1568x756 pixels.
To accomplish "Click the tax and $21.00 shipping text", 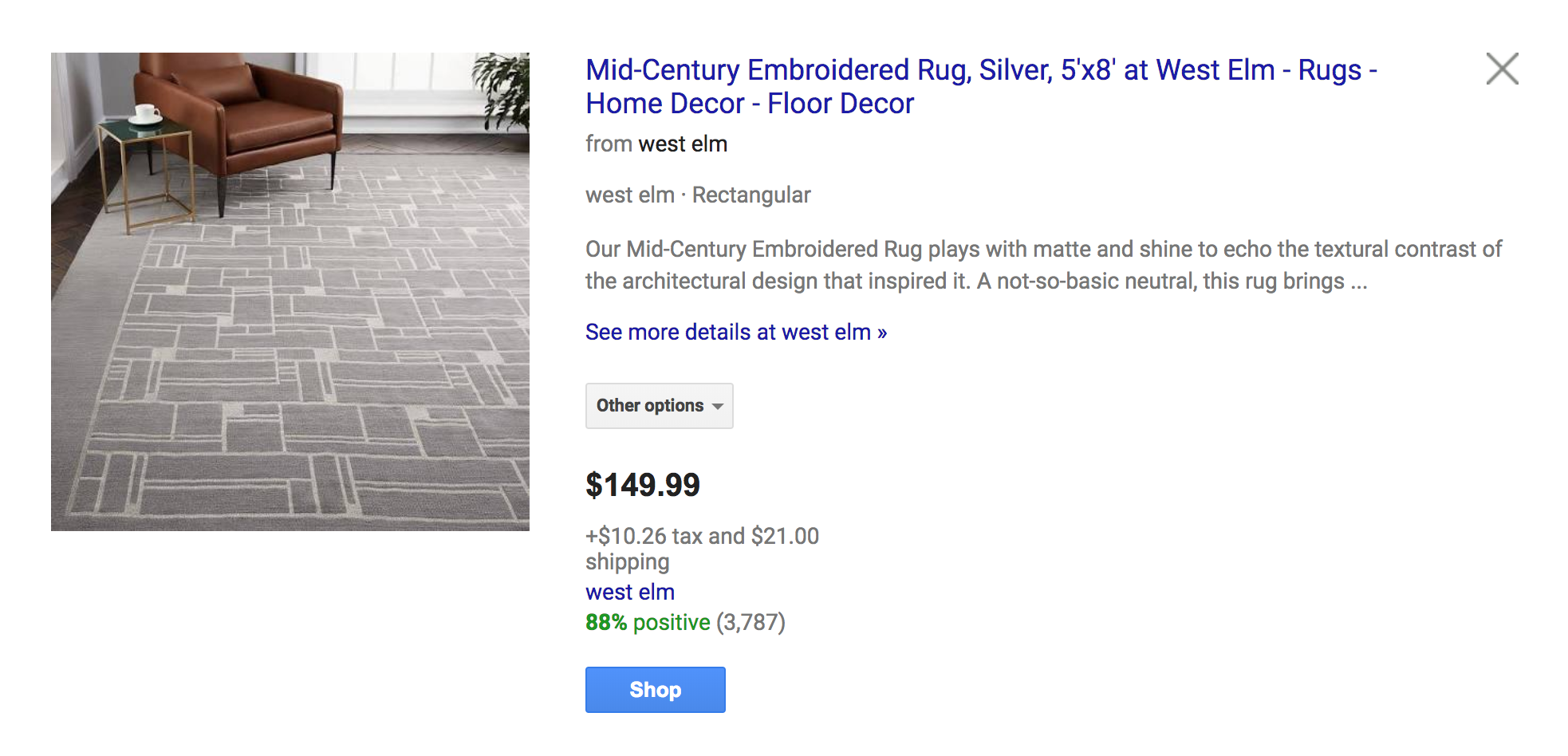I will click(702, 548).
